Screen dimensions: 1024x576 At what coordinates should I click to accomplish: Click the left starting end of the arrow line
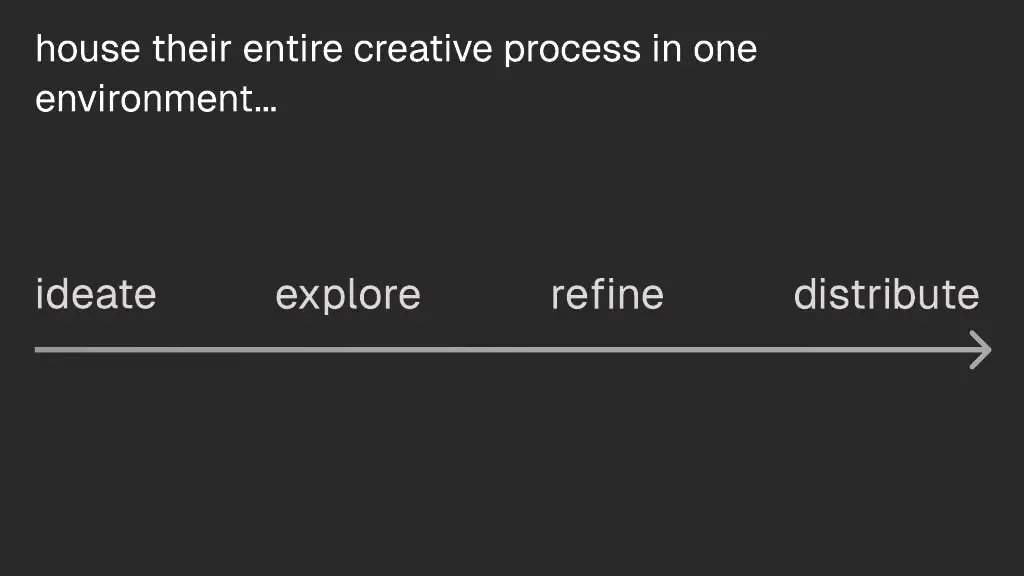click(x=38, y=350)
